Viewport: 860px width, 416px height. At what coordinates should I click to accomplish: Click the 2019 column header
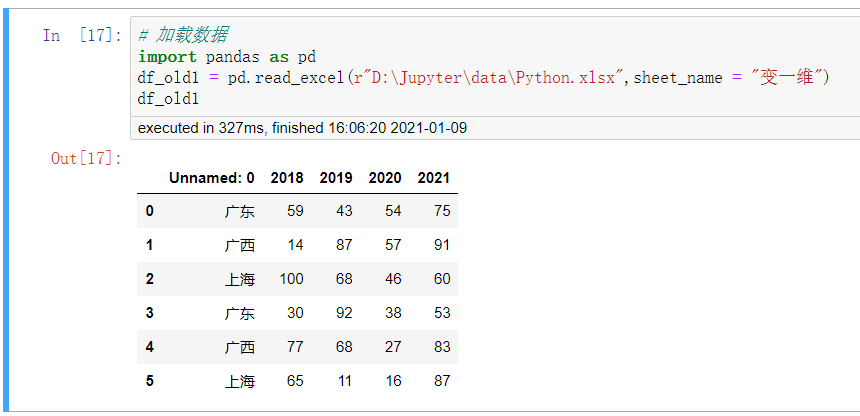click(x=336, y=178)
